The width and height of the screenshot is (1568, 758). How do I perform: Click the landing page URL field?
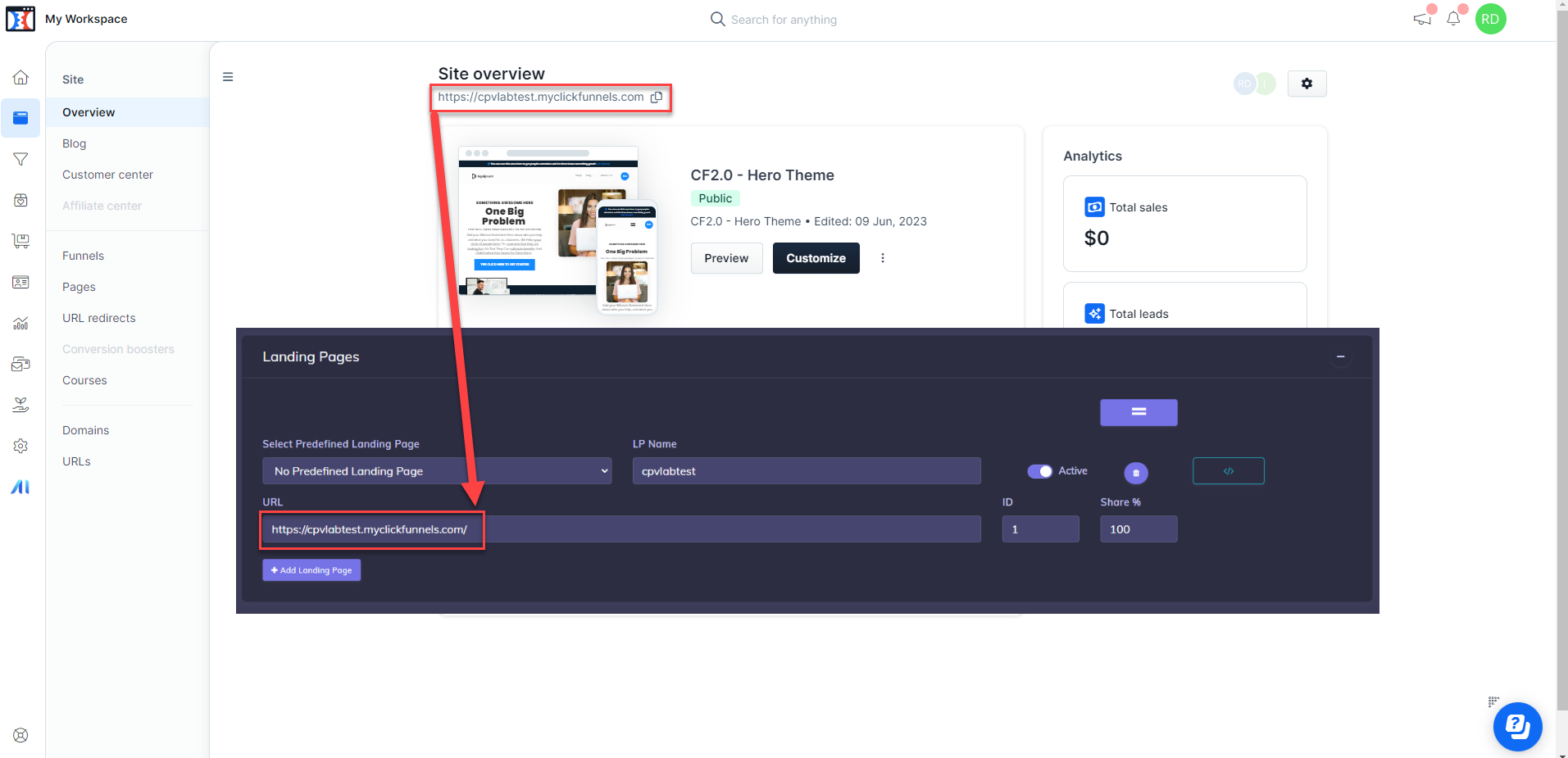pyautogui.click(x=621, y=529)
